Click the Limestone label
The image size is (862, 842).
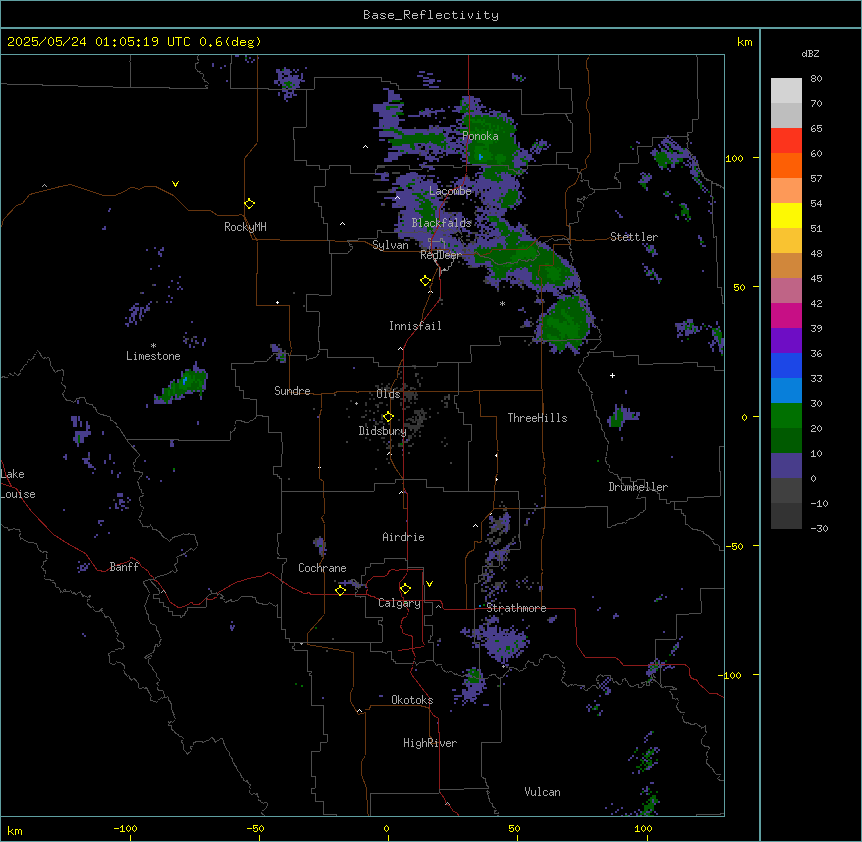point(153,356)
